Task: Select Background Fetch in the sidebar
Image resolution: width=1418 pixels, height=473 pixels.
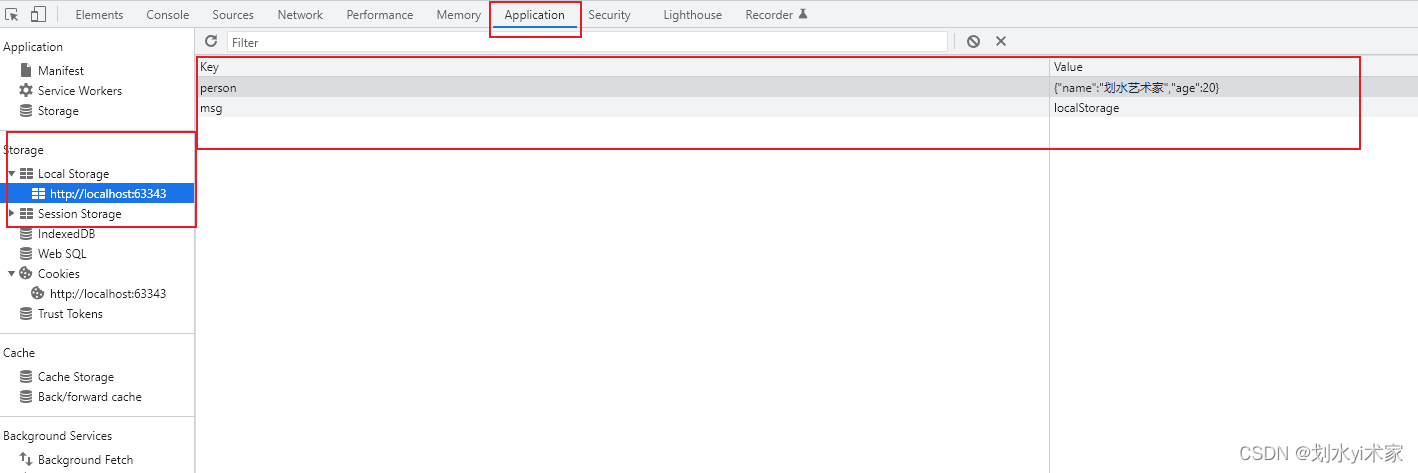Action: [x=85, y=460]
